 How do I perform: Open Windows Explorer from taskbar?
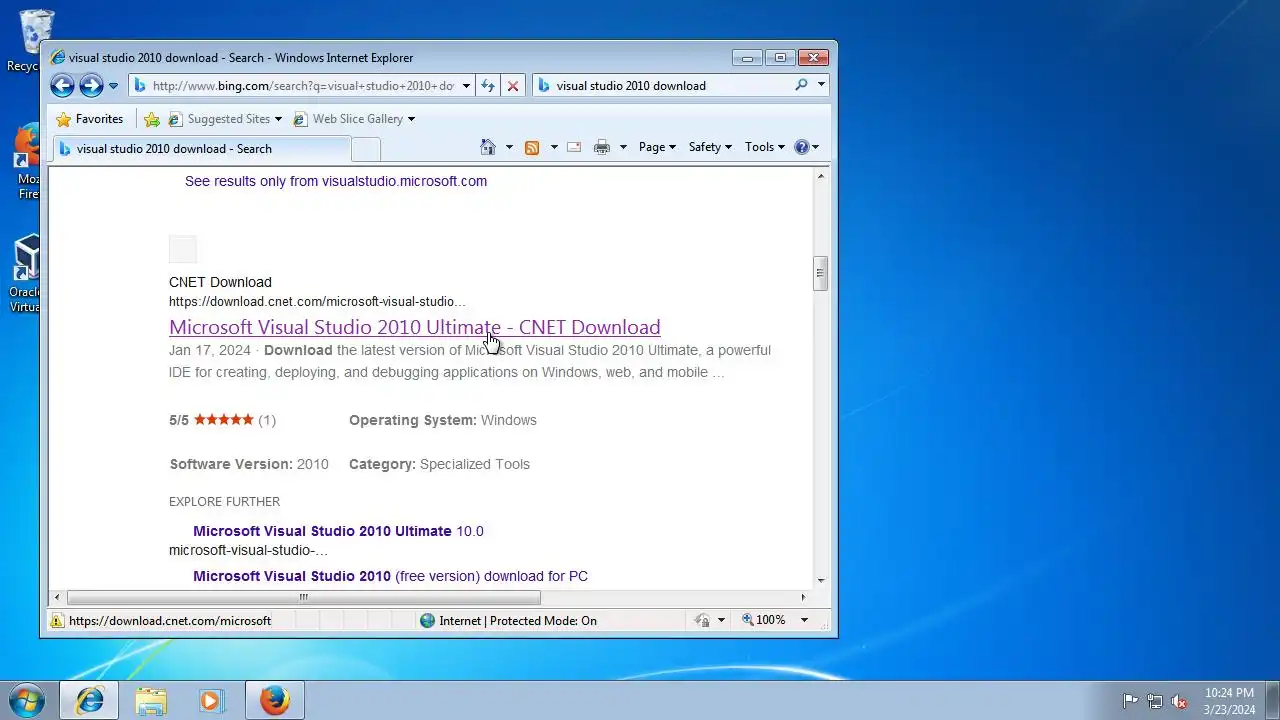click(151, 701)
